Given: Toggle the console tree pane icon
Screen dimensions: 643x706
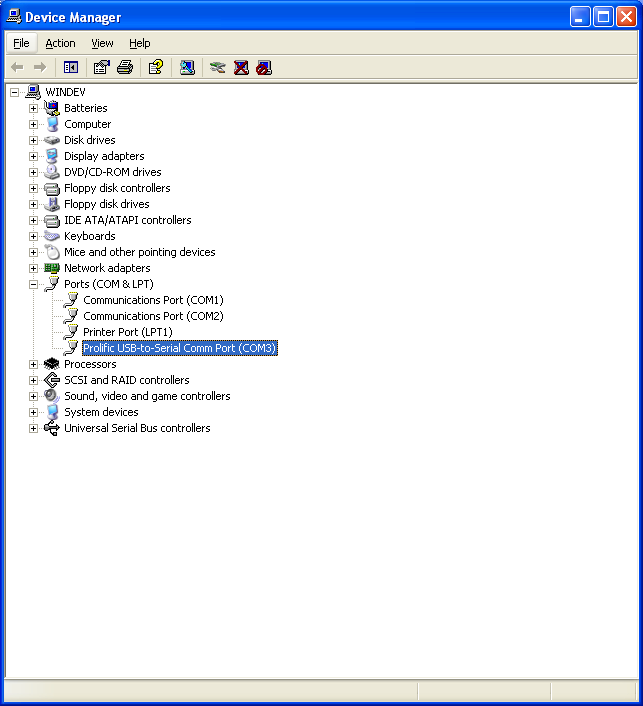Looking at the screenshot, I should click(x=71, y=68).
